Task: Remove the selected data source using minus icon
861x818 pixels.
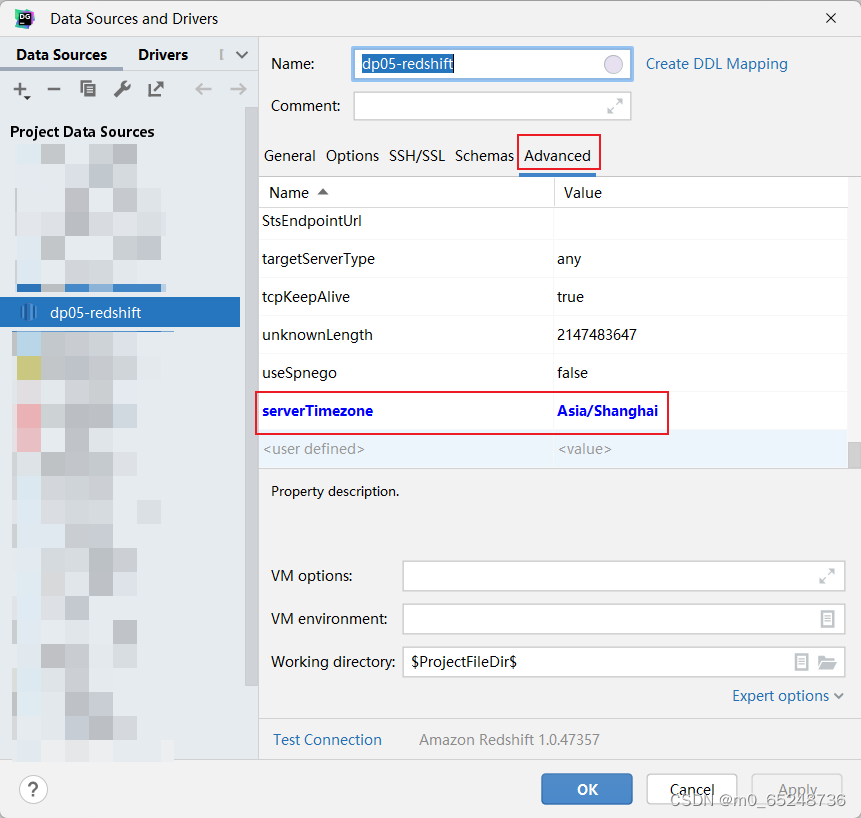Action: point(55,89)
